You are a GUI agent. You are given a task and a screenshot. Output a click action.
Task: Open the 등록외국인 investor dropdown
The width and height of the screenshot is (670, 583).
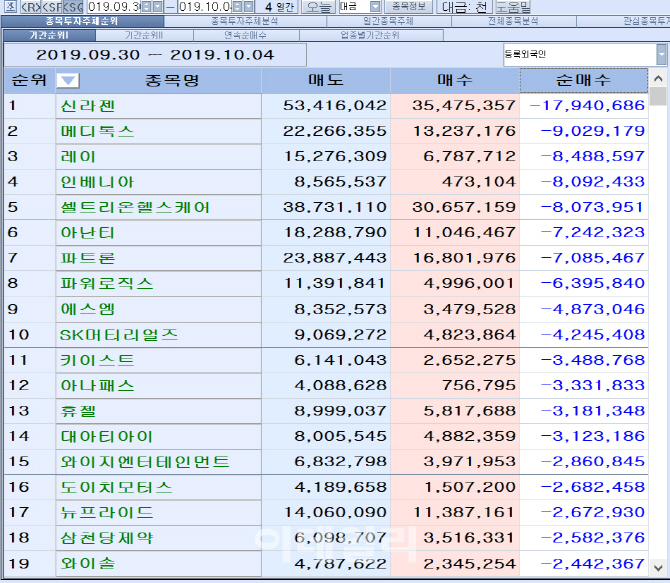[x=661, y=55]
